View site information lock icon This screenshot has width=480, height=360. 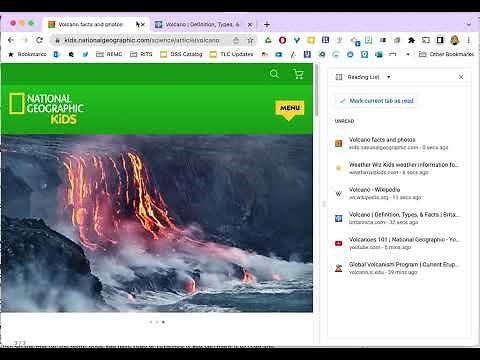point(57,41)
